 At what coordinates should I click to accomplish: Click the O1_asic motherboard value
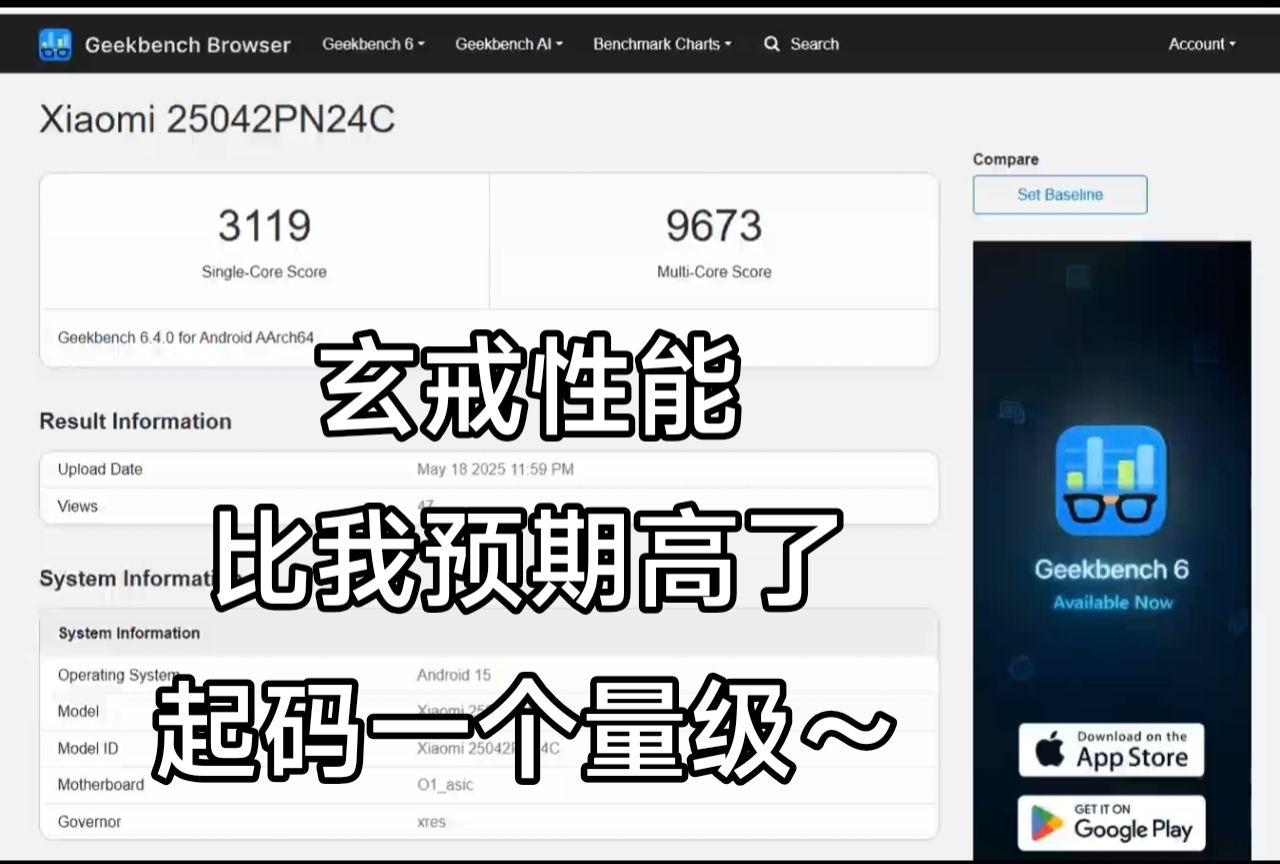click(x=445, y=785)
